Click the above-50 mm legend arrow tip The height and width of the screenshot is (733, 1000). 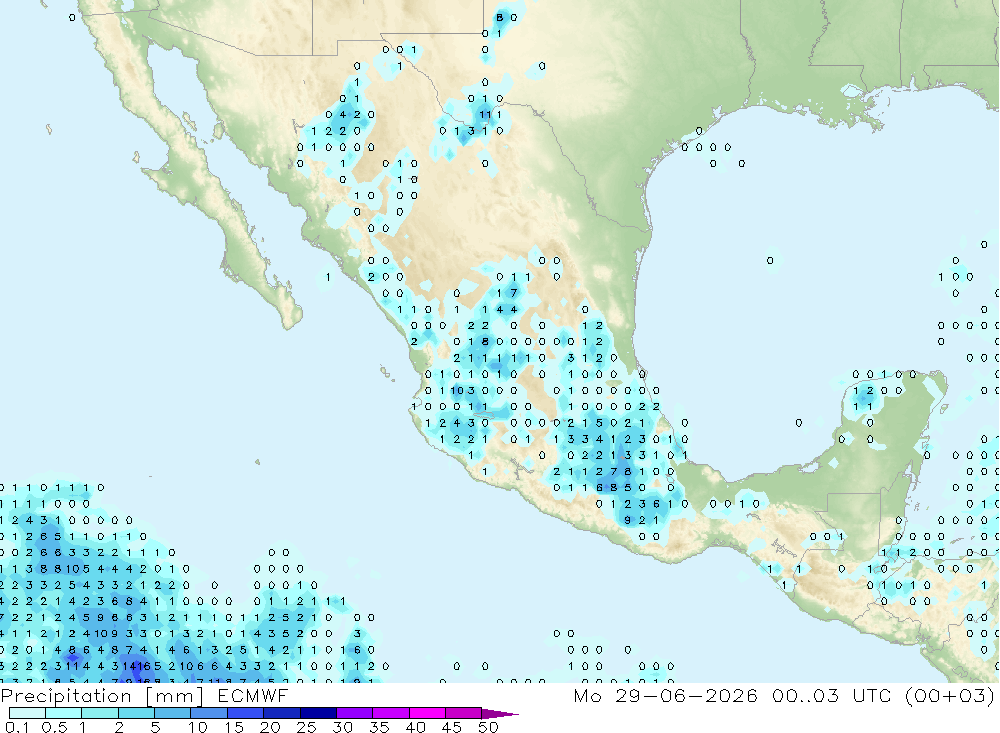500,713
